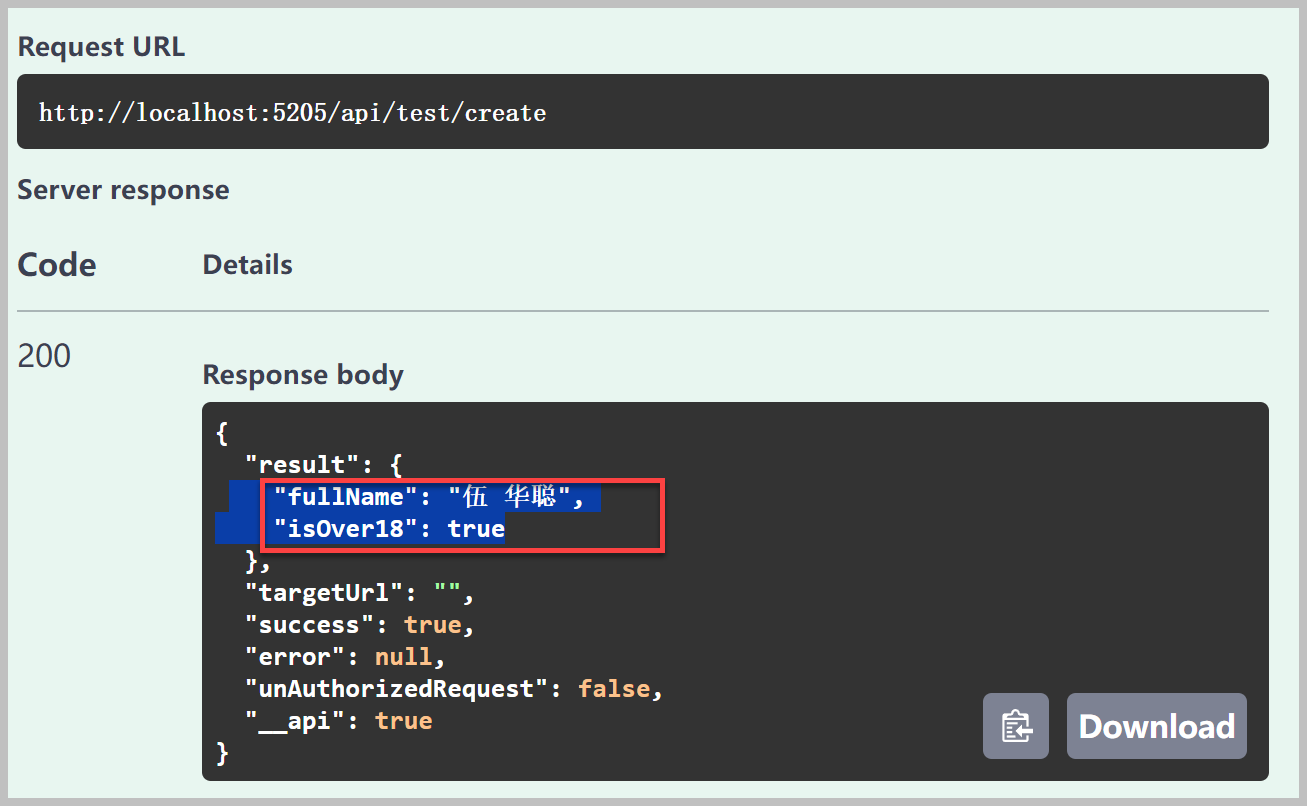Click the highlighted "fullName" key
This screenshot has height=806, width=1307.
[x=346, y=497]
